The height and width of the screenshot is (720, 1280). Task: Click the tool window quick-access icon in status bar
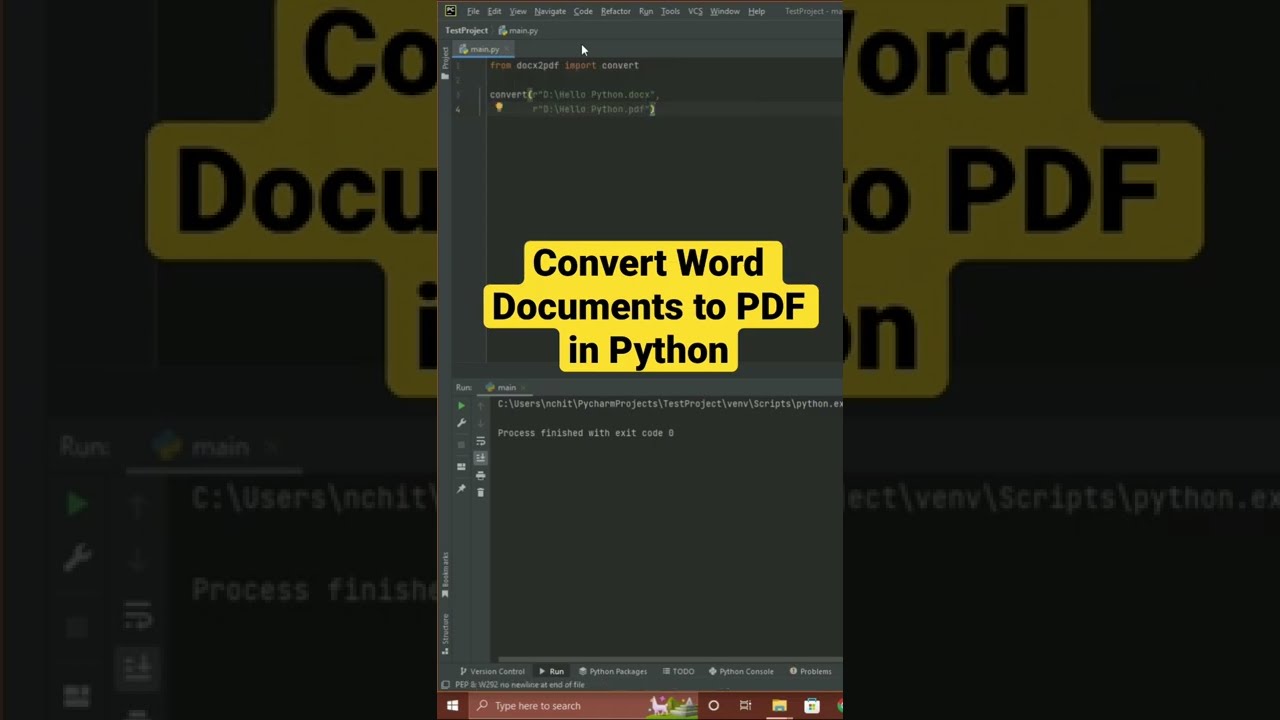point(445,685)
